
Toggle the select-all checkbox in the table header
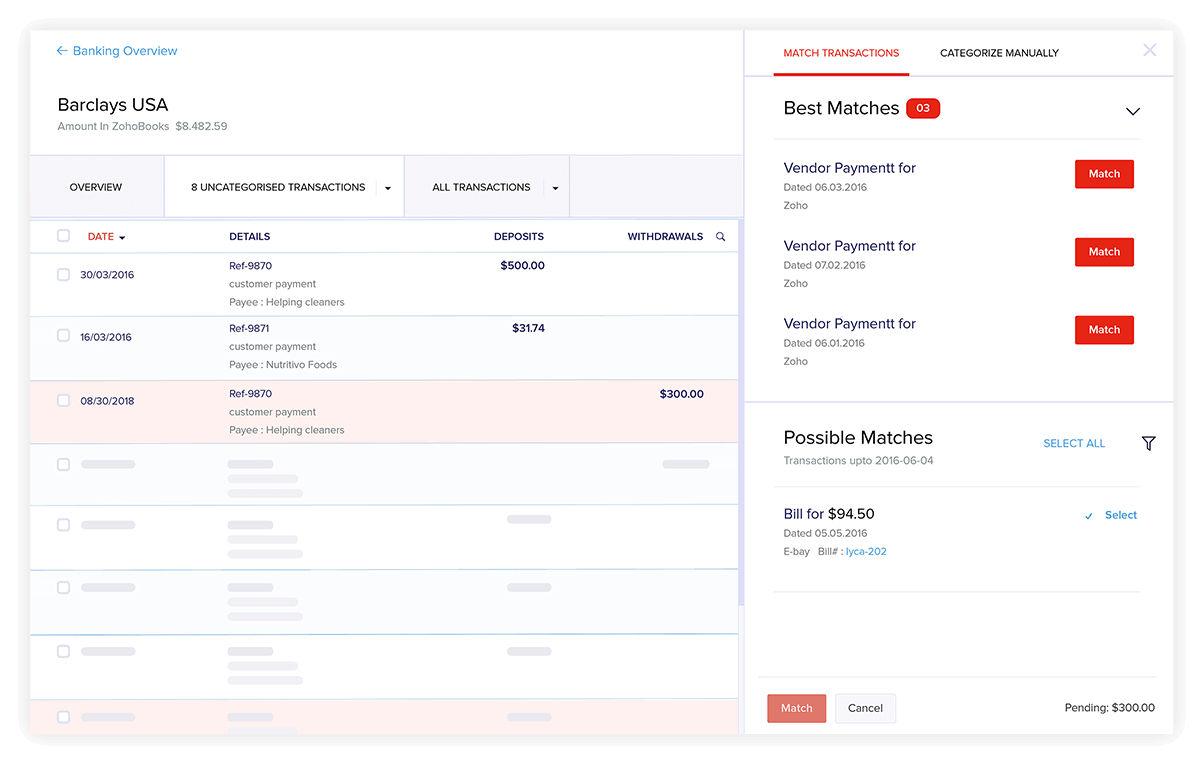click(x=64, y=236)
